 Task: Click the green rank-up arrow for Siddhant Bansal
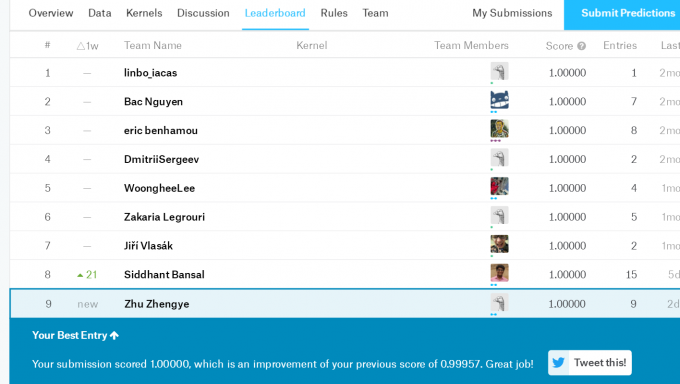click(80, 275)
